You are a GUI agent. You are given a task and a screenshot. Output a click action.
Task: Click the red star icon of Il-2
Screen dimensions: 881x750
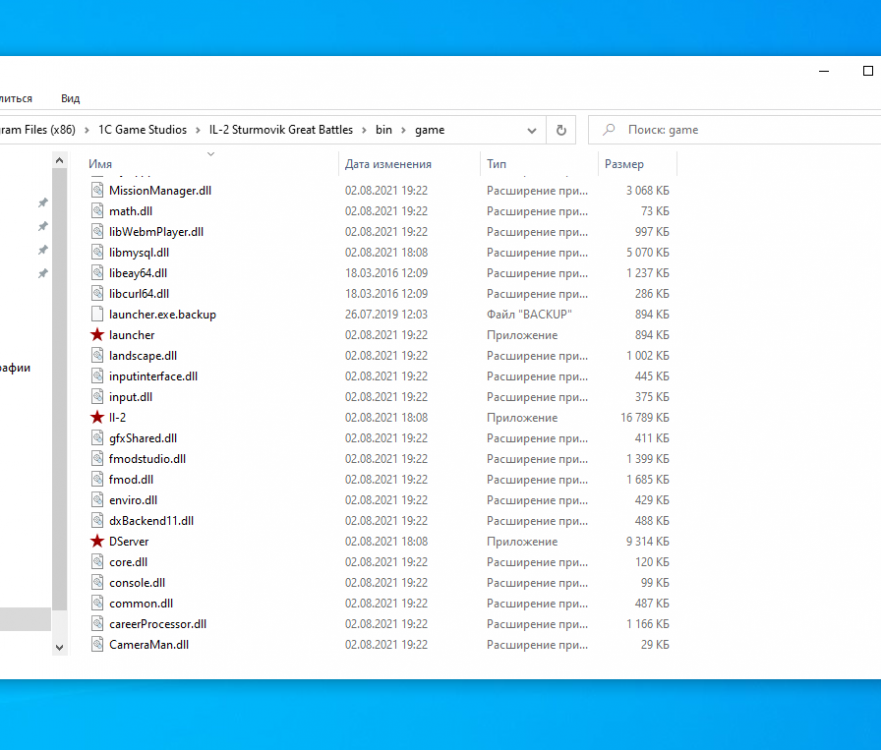(97, 417)
